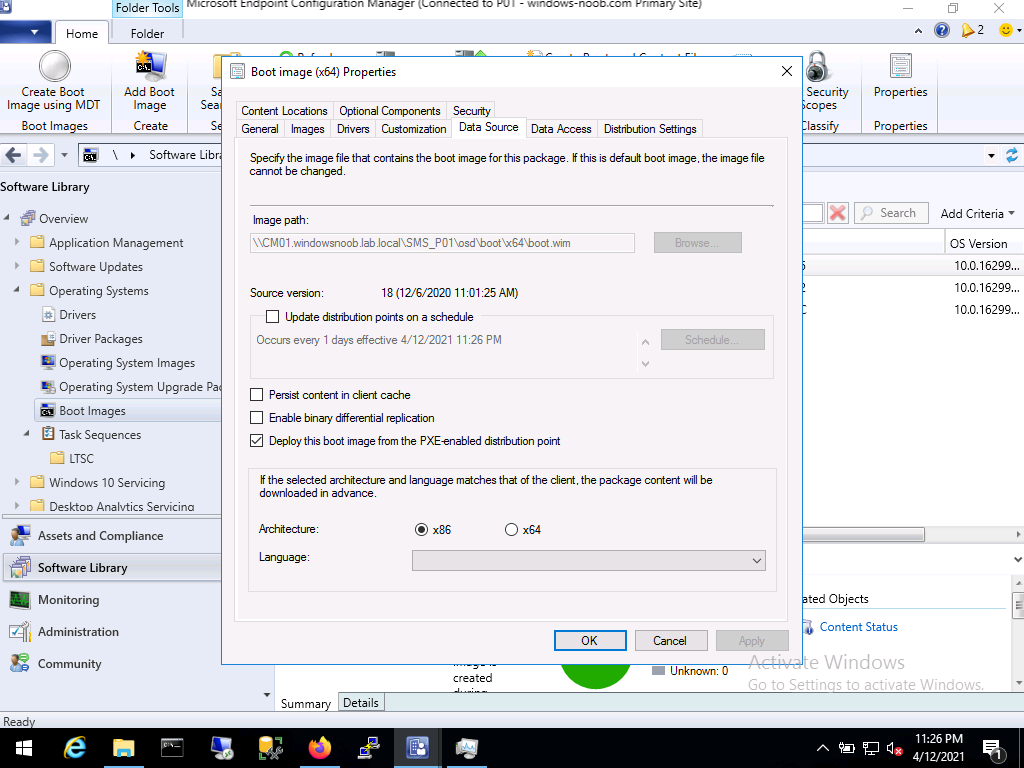Click the horizontal scrollbar in list view
Viewport: 1024px width, 768px height.
coord(863,535)
